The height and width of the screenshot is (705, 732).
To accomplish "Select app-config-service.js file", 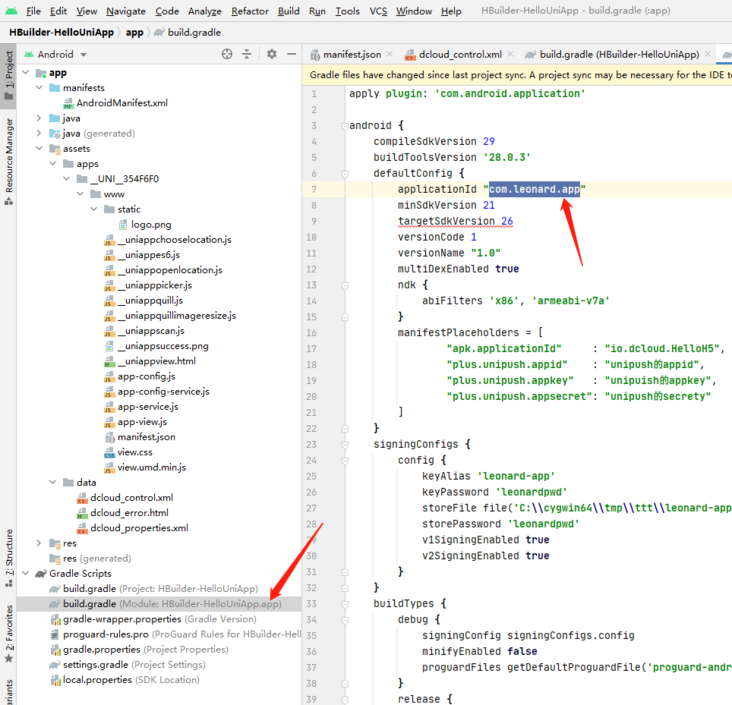I will point(163,391).
